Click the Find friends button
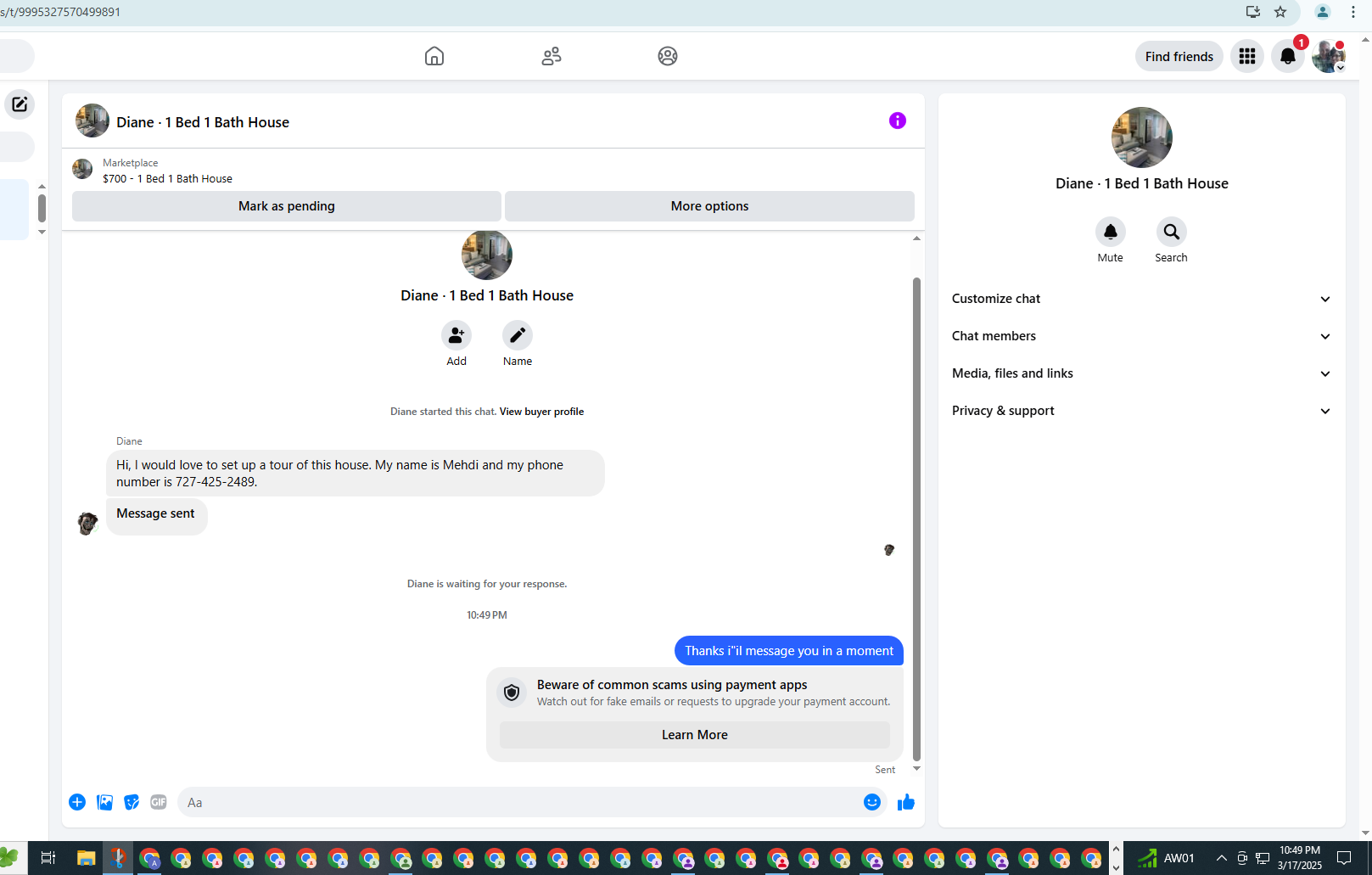 pos(1179,56)
